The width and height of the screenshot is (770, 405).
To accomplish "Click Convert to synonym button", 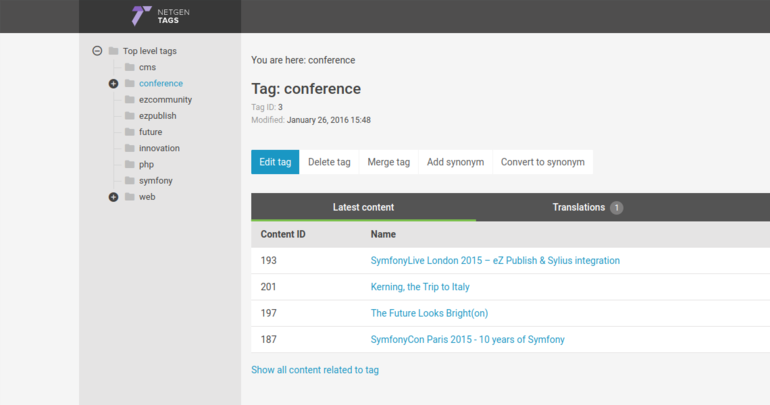I will click(543, 162).
